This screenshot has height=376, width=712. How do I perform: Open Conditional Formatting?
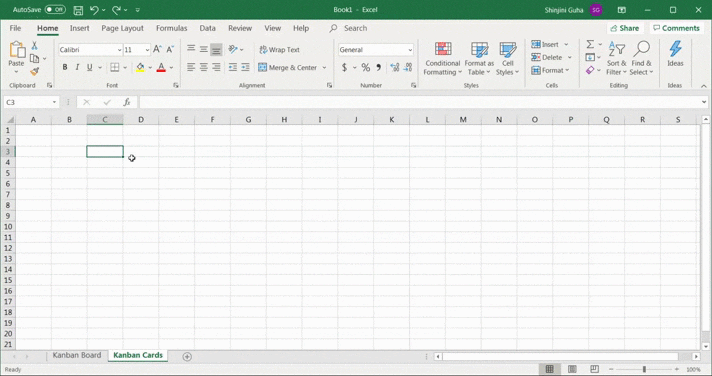[x=443, y=59]
